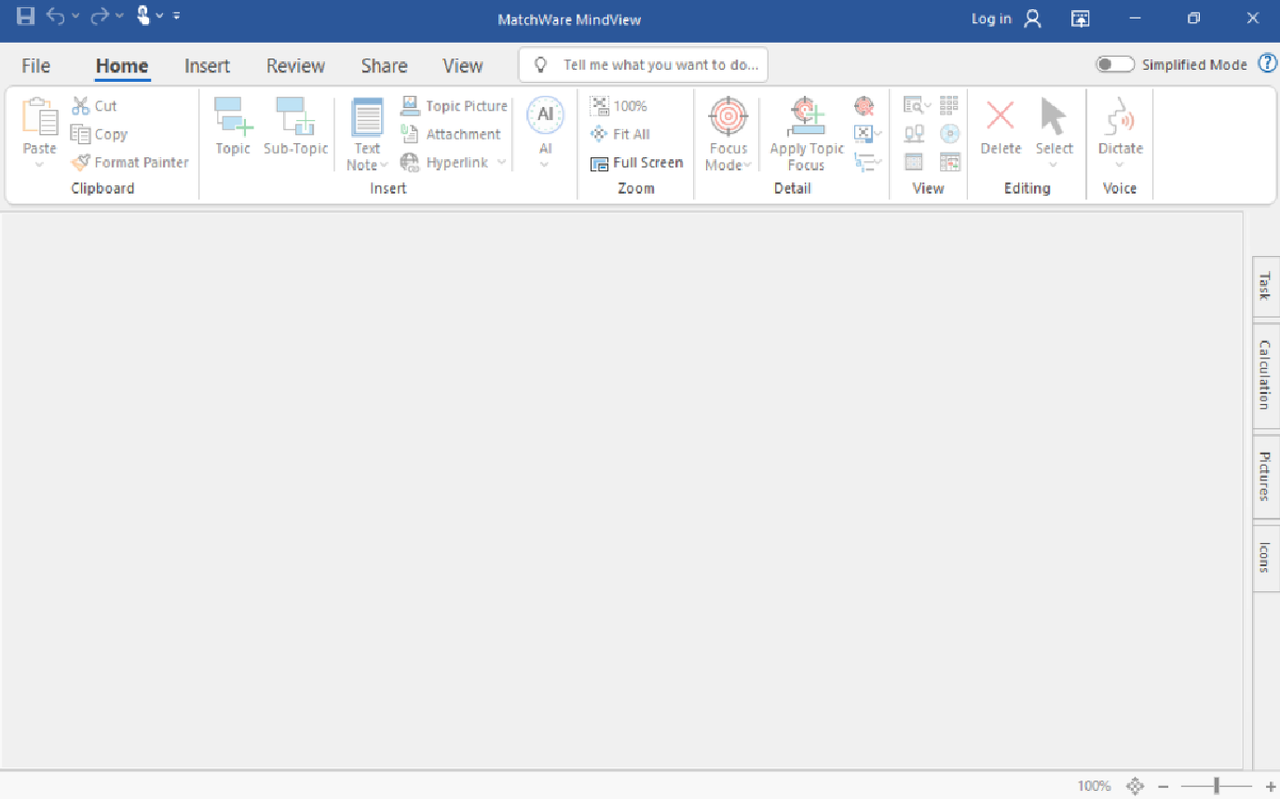Set zoom to 100% in ribbon

pyautogui.click(x=619, y=106)
